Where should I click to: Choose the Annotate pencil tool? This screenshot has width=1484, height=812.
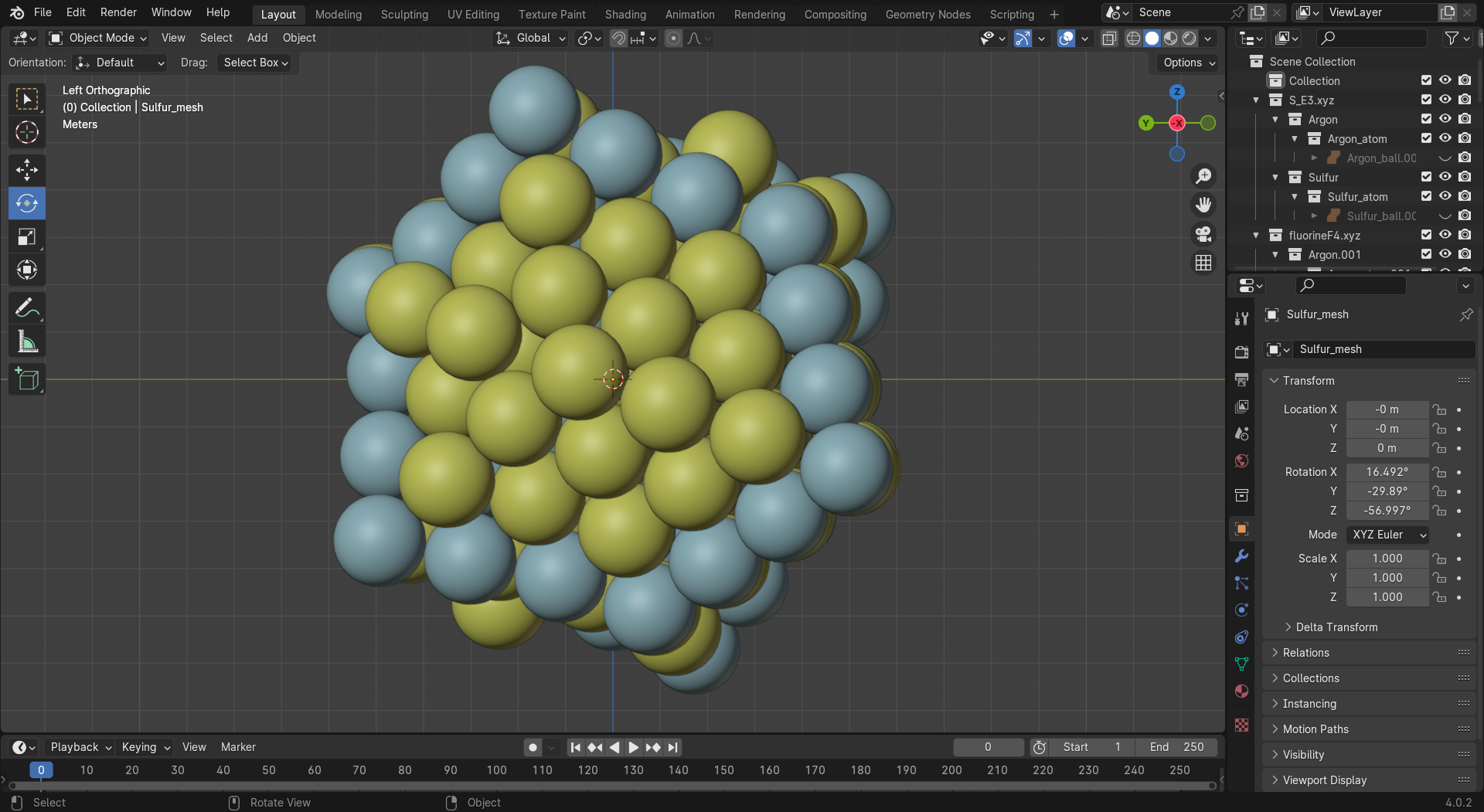[27, 308]
